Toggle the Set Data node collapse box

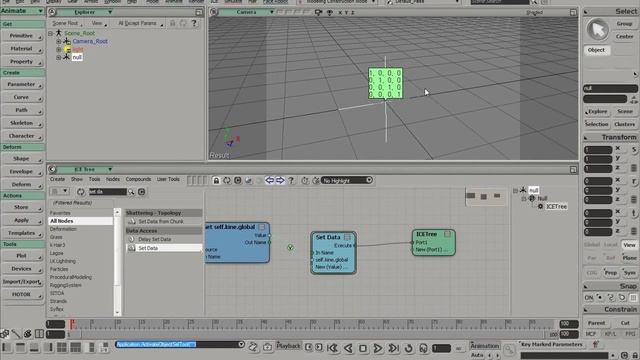tap(347, 237)
